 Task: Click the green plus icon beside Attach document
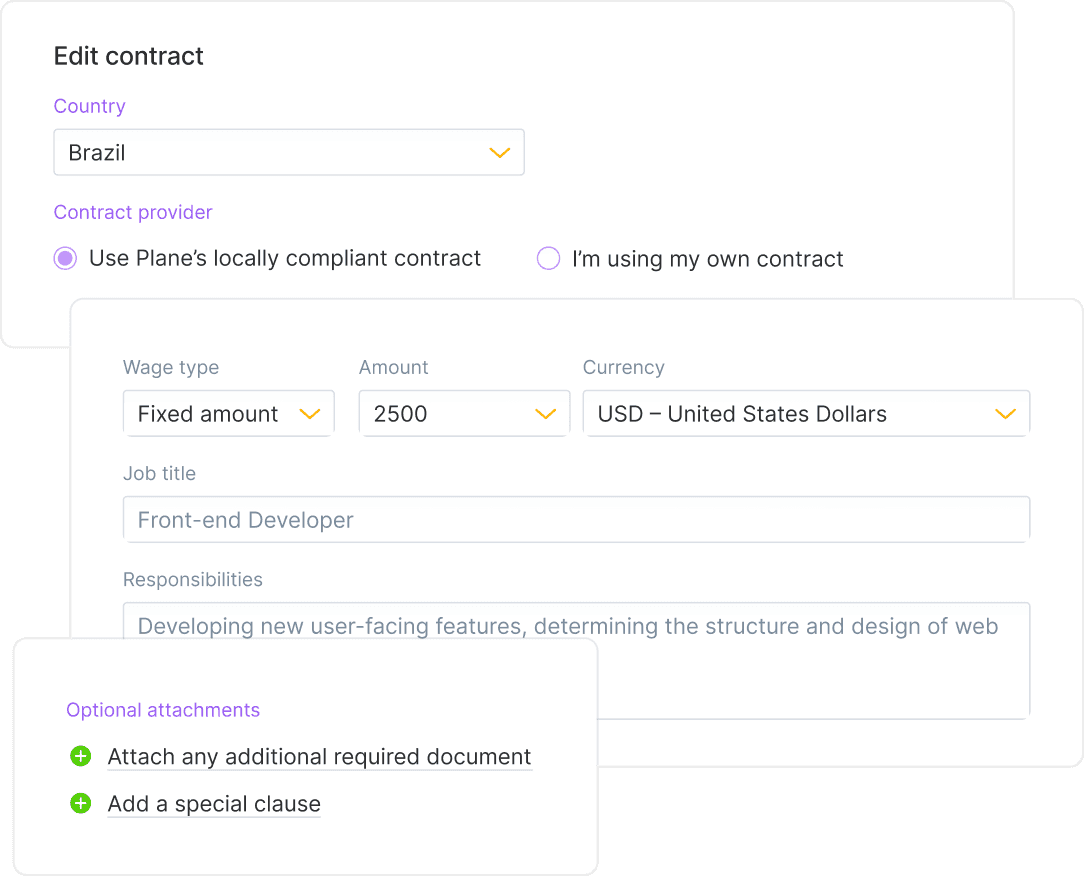tap(81, 757)
